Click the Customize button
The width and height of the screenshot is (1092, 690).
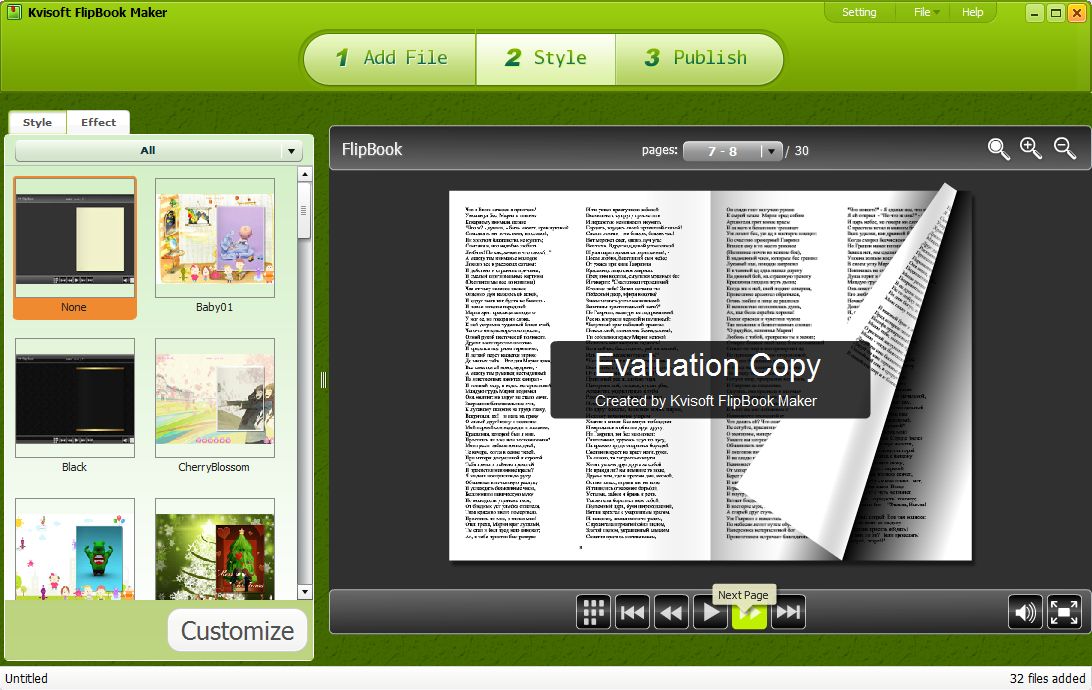pyautogui.click(x=237, y=631)
